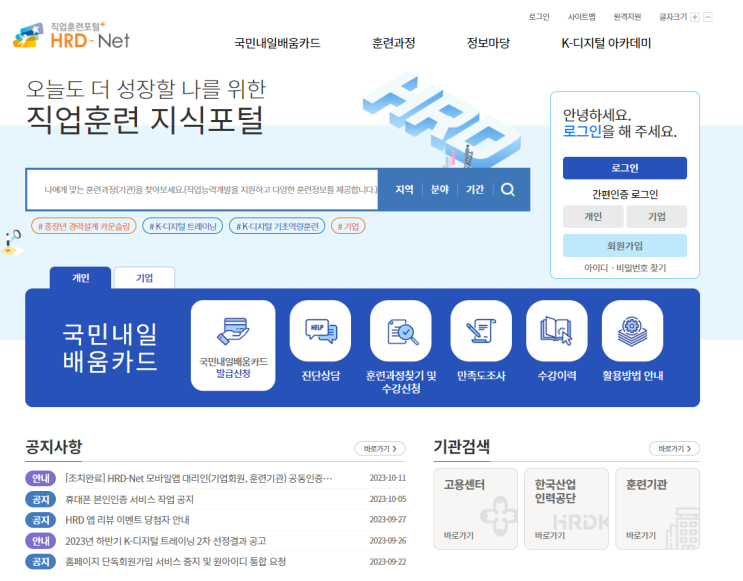This screenshot has width=743, height=581.
Task: Click the blue 로그인 button
Action: point(625,168)
